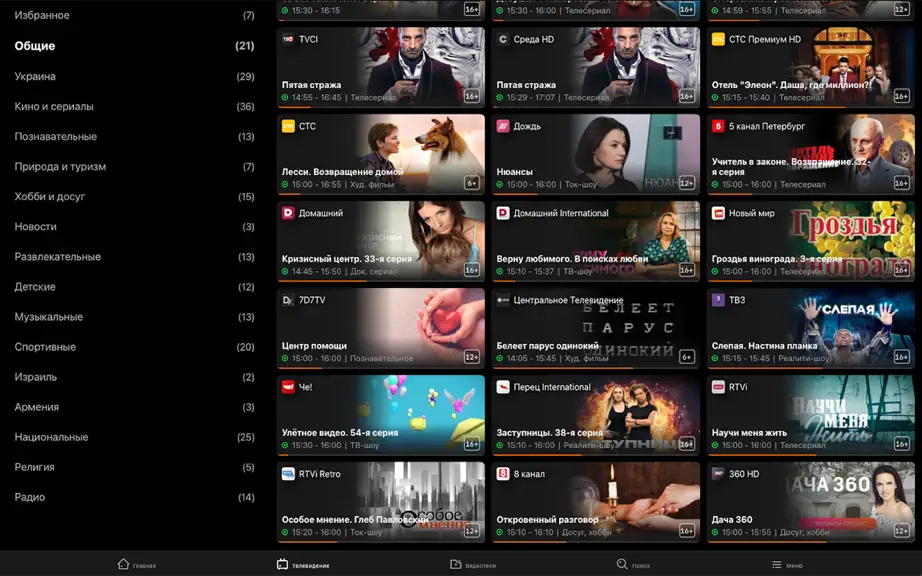Click the СТС Премиум HD logo
The width and height of the screenshot is (922, 576).
tap(718, 39)
